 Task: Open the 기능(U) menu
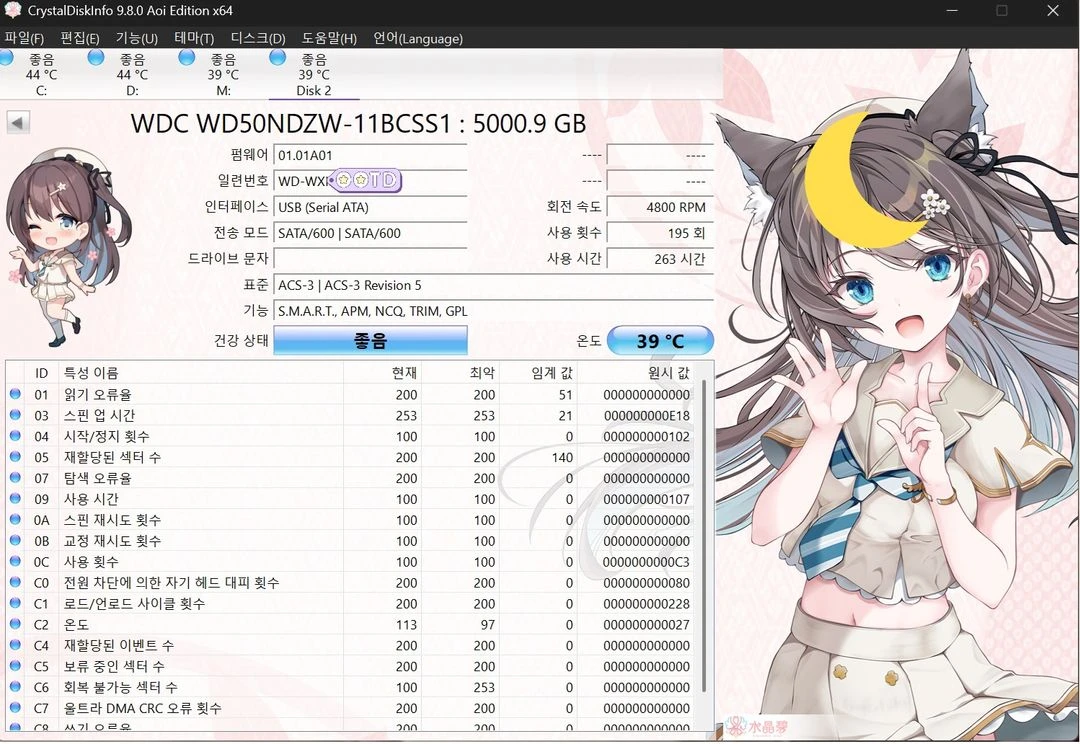136,39
